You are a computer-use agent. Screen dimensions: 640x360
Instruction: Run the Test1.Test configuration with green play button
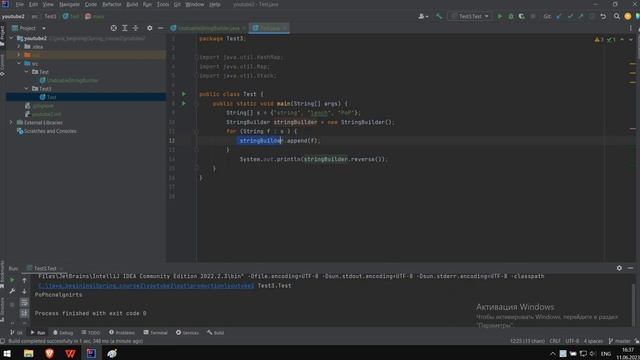coord(500,16)
